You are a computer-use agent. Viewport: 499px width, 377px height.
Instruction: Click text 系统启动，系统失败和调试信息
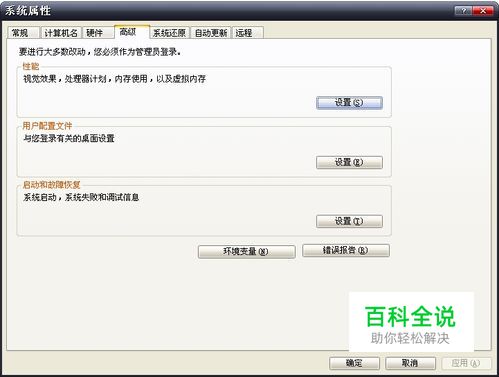click(x=81, y=197)
